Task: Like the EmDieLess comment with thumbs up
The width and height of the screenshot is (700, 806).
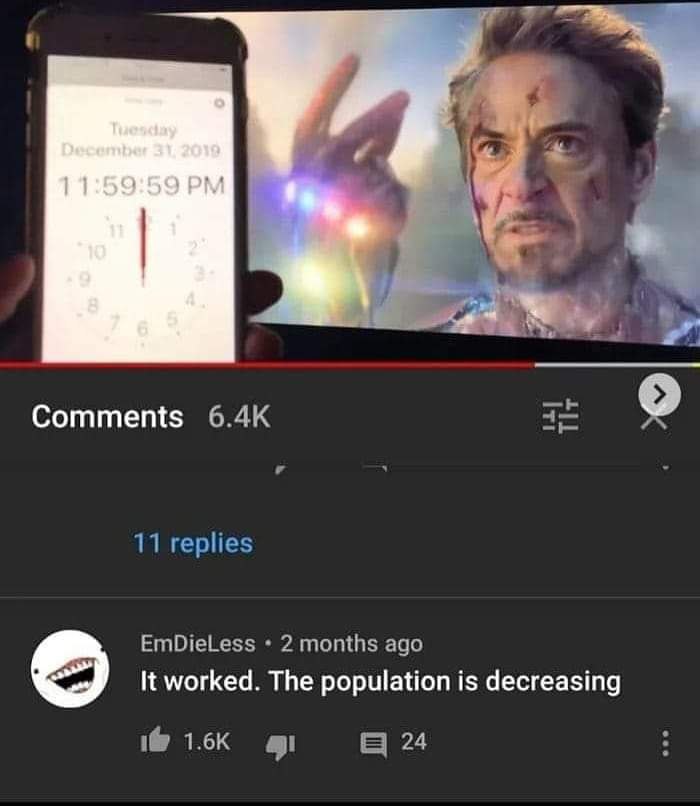Action: point(155,740)
